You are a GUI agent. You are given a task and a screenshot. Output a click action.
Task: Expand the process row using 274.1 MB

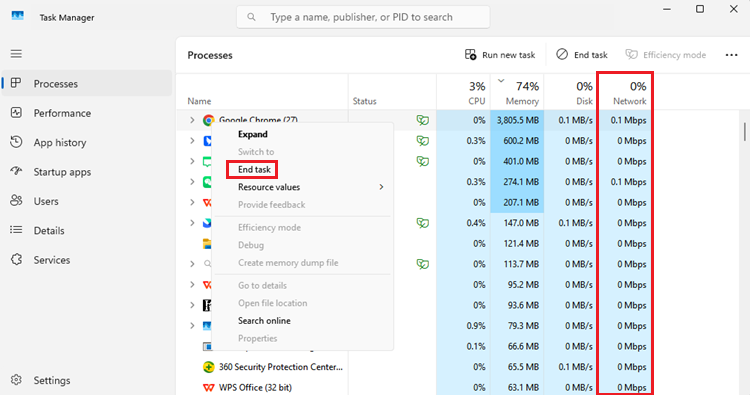pyautogui.click(x=192, y=182)
